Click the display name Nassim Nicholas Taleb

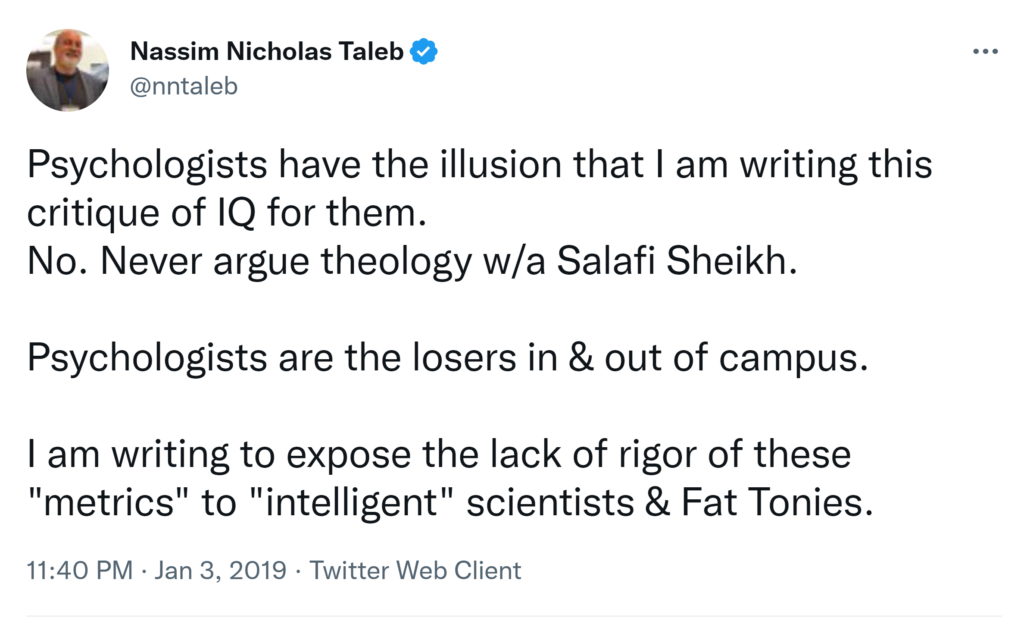[267, 52]
